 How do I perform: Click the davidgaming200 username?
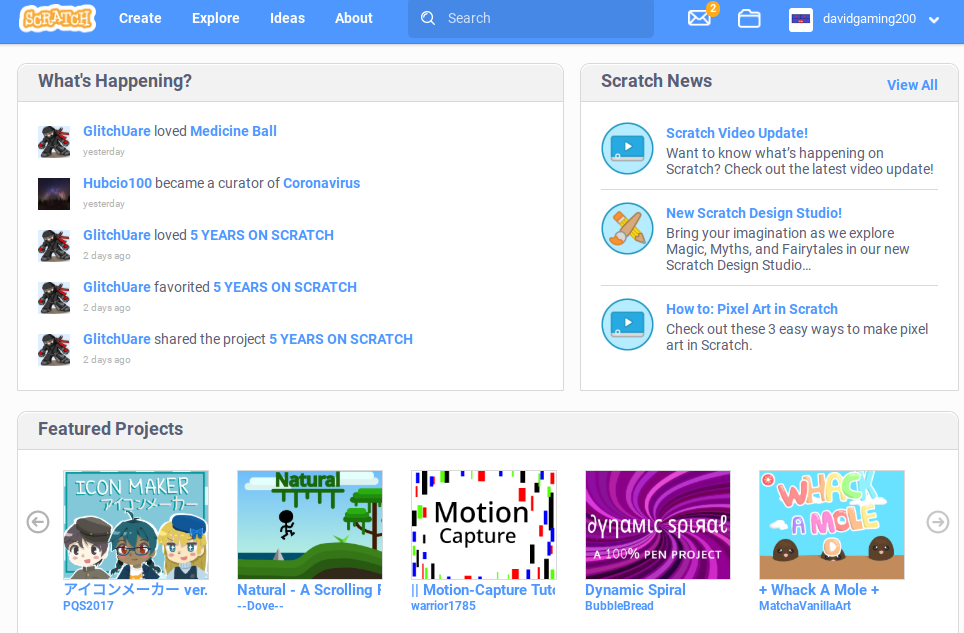(869, 19)
